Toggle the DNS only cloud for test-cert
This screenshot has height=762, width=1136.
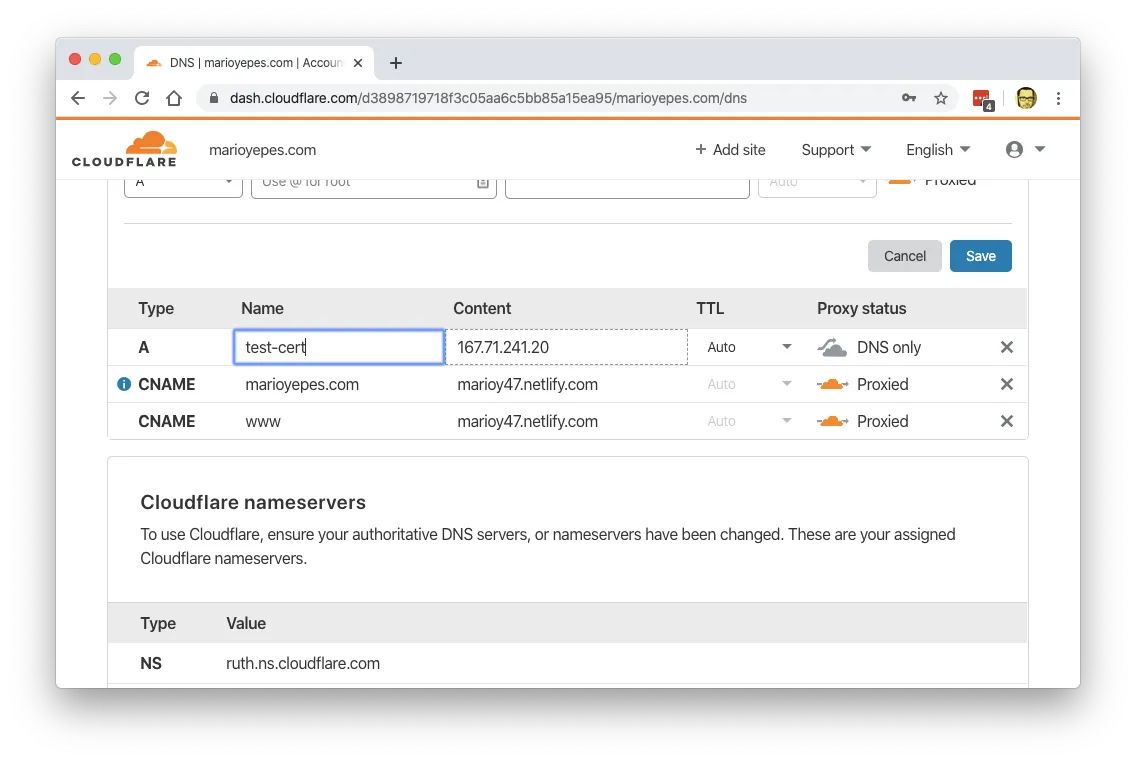[832, 348]
